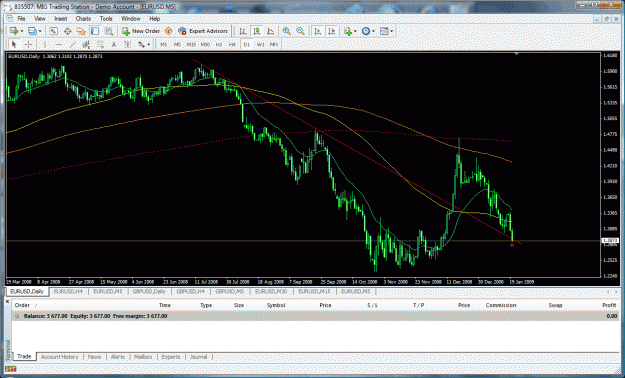The image size is (625, 378).
Task: Switch timeframe to M15
Action: 191,44
